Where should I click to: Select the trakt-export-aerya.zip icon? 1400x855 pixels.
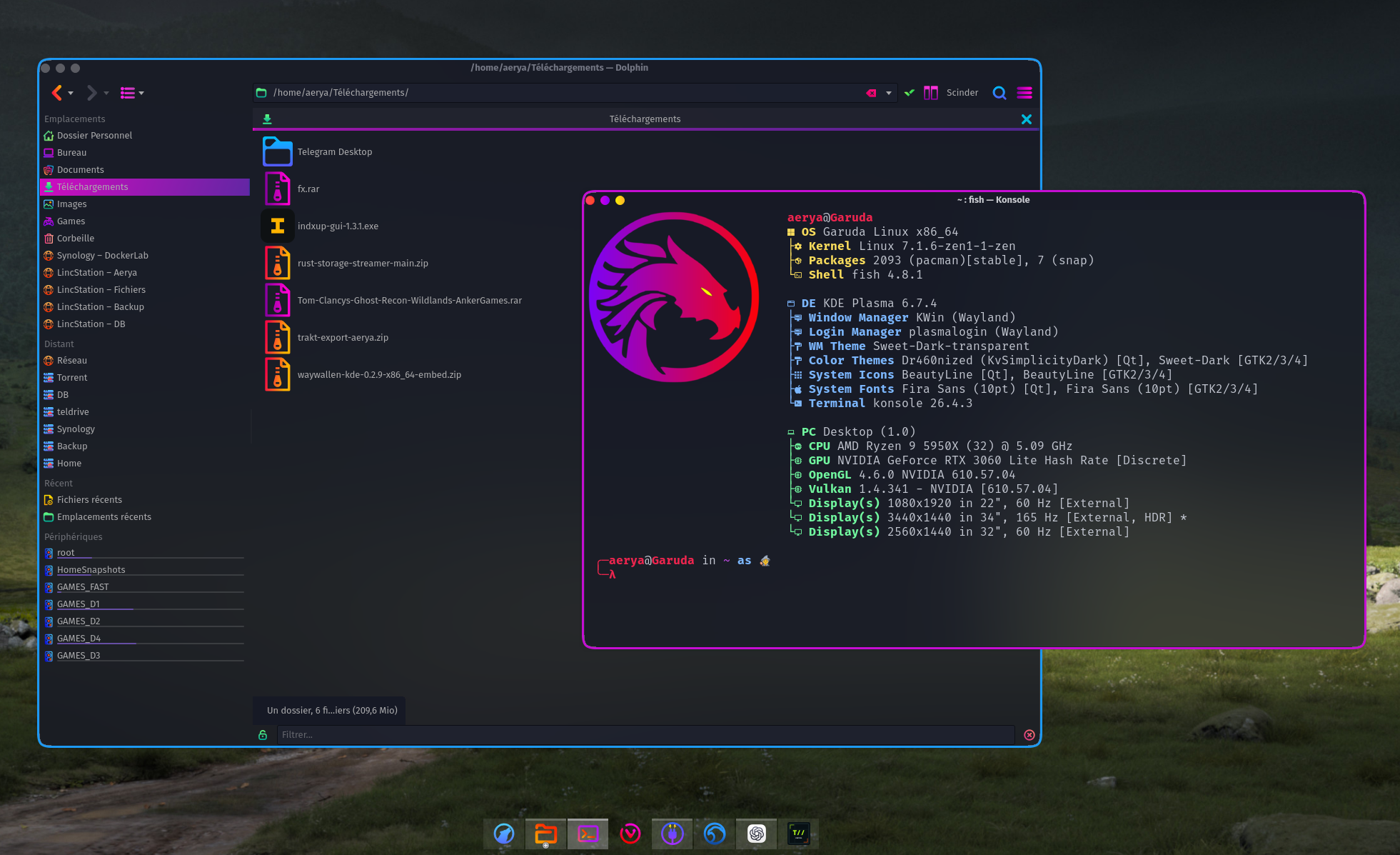(x=278, y=337)
